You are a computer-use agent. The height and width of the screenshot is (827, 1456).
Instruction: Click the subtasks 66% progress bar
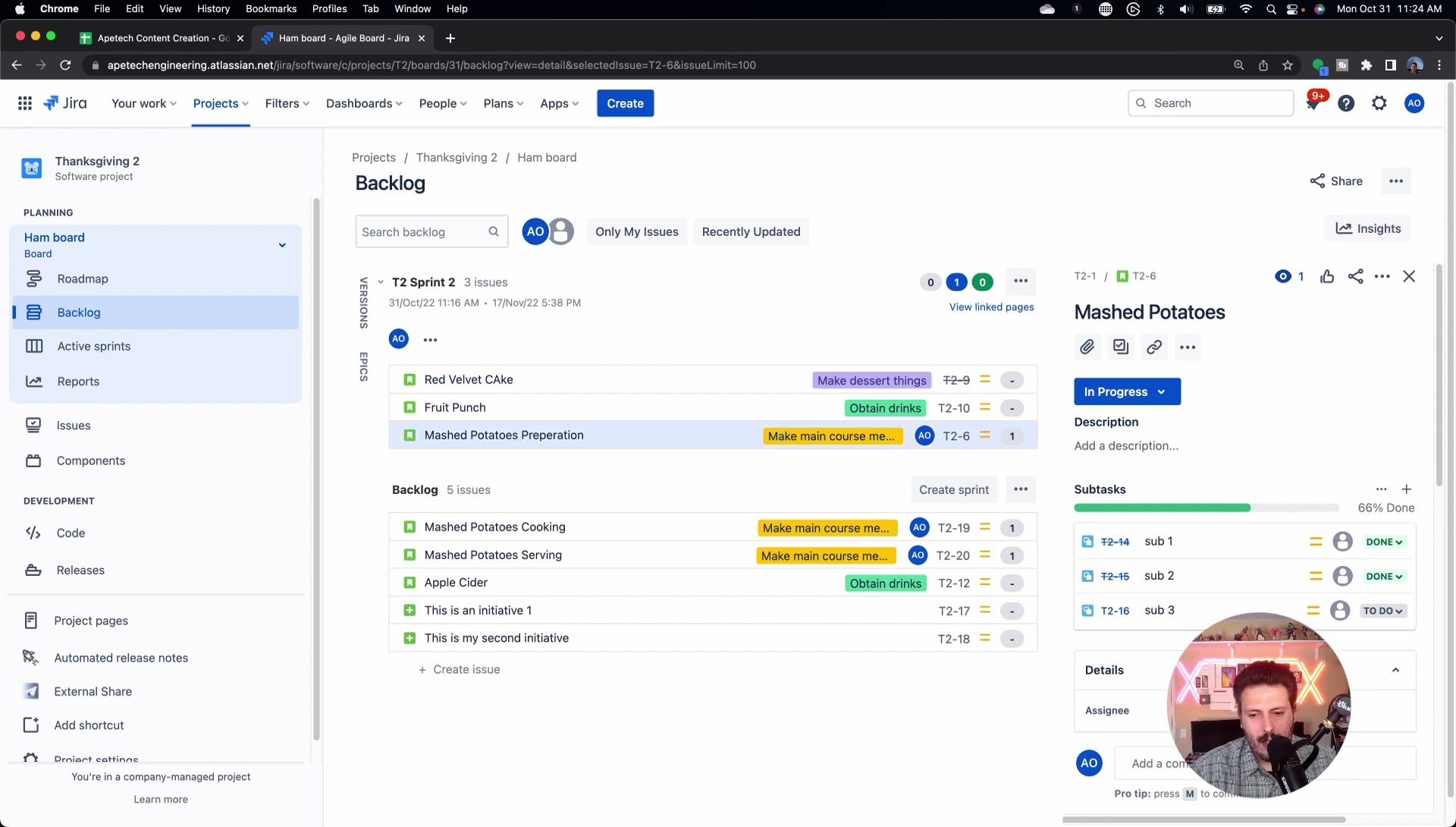point(1206,508)
